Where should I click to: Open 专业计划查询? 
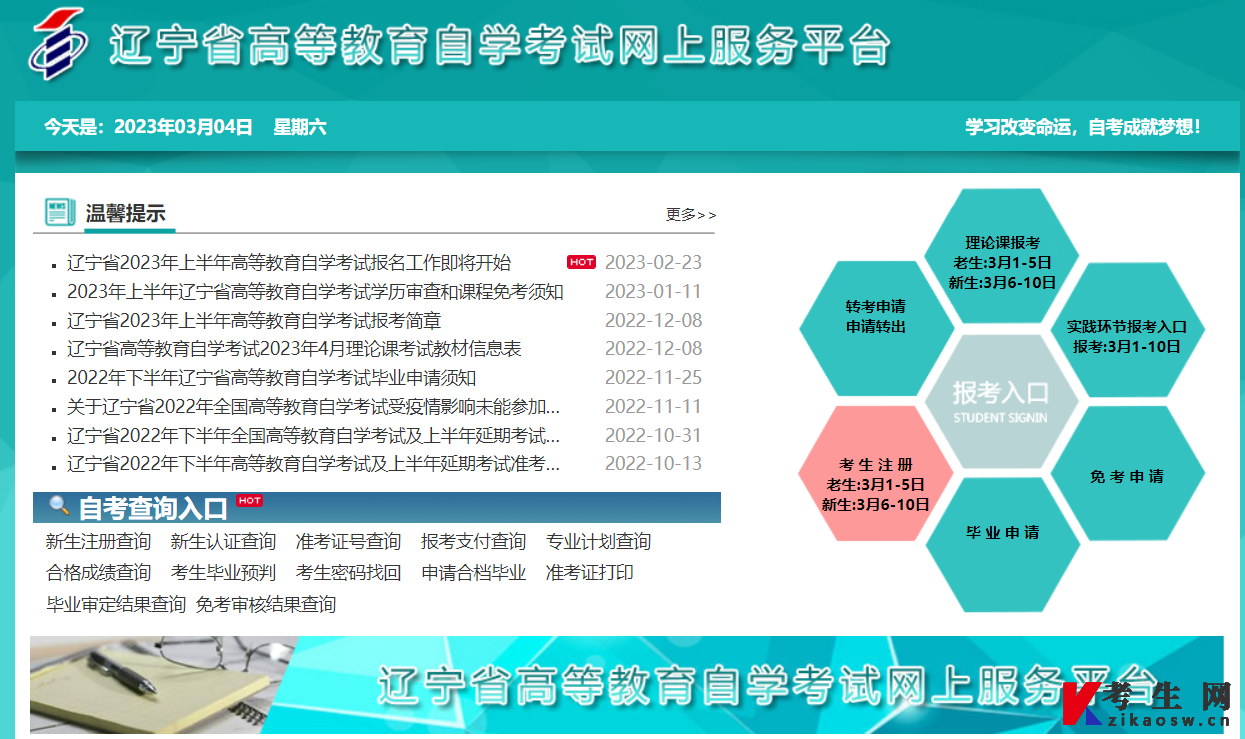(x=598, y=542)
